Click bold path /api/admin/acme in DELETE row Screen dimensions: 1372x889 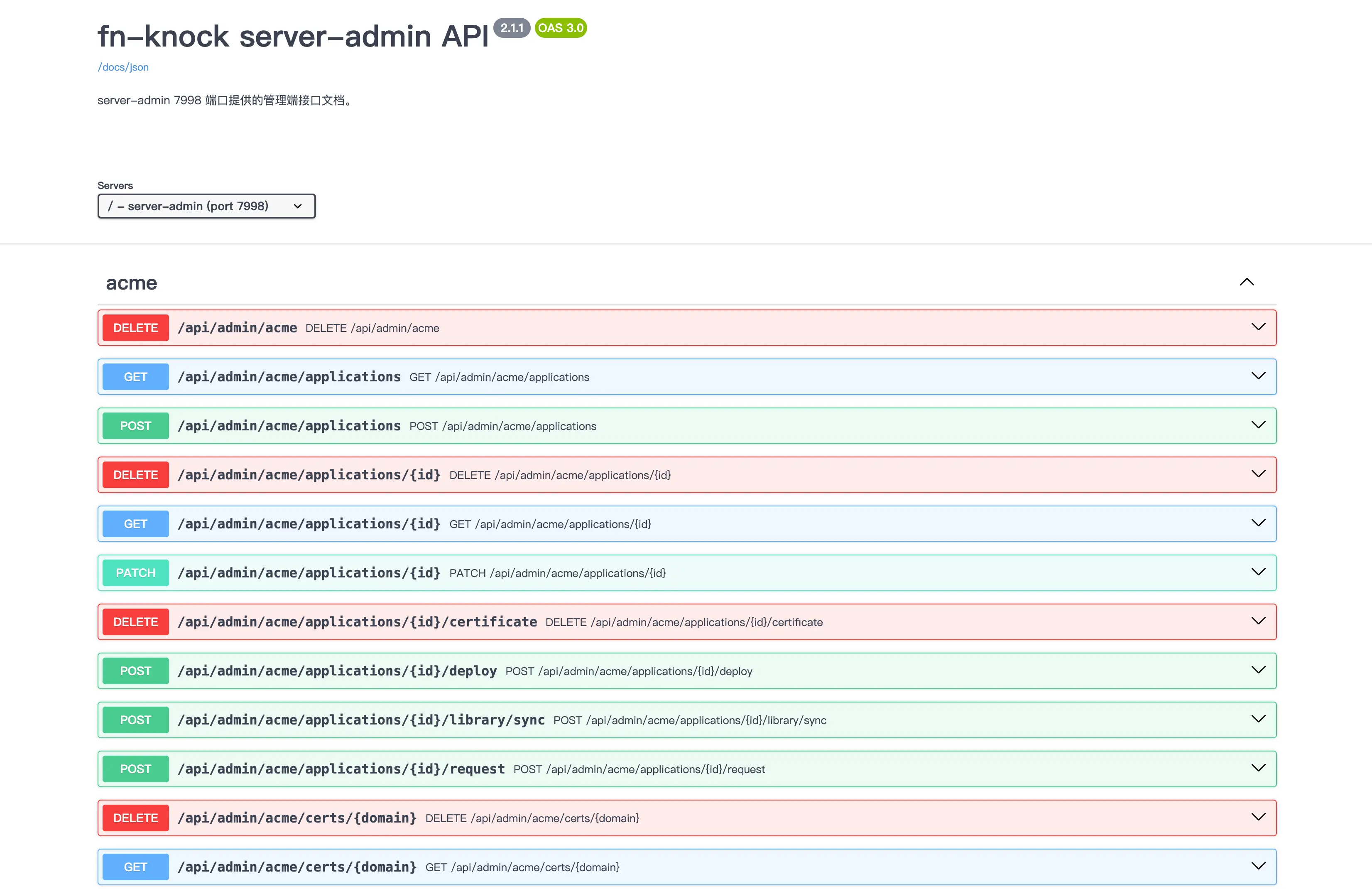238,327
